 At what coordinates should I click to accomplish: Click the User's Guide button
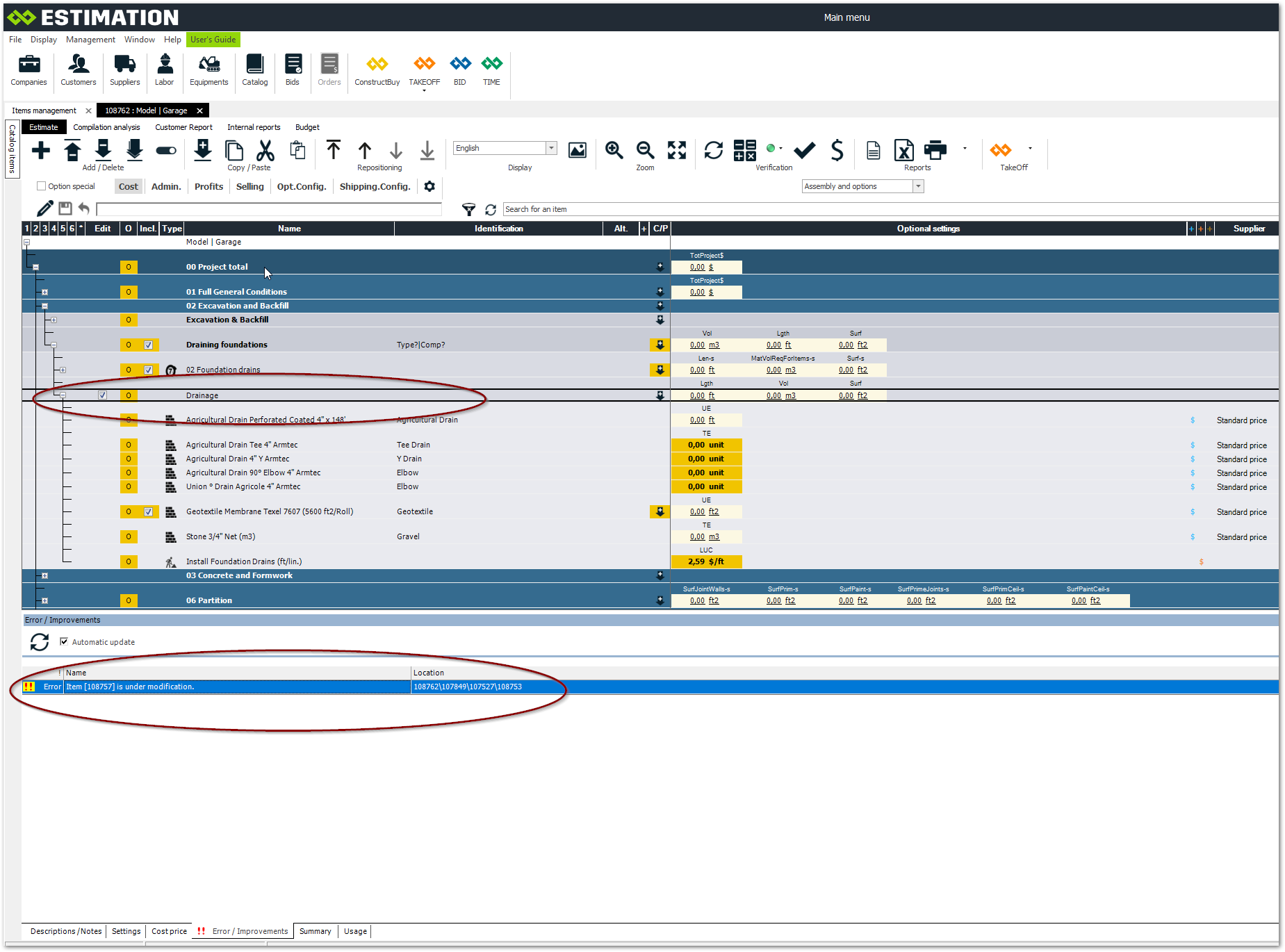(213, 40)
